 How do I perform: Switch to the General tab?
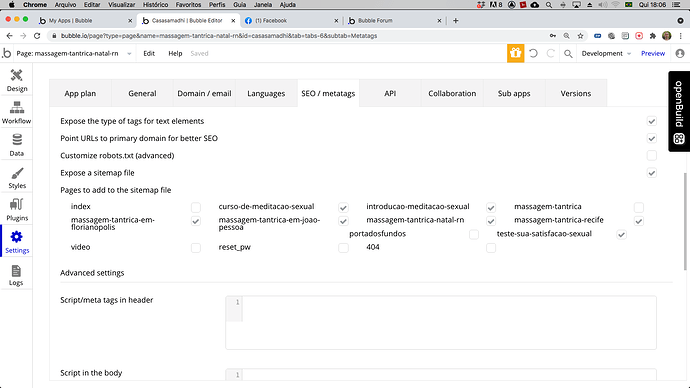(142, 93)
